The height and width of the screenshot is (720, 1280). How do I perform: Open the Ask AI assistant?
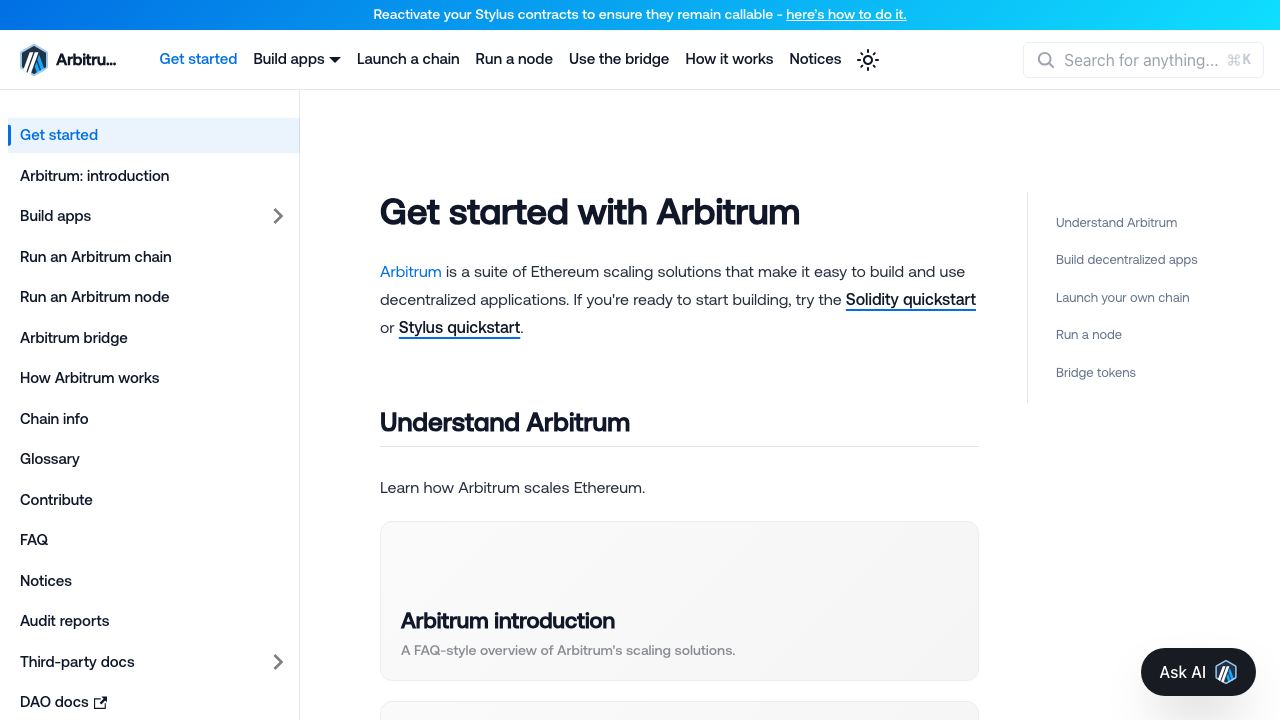click(1197, 672)
